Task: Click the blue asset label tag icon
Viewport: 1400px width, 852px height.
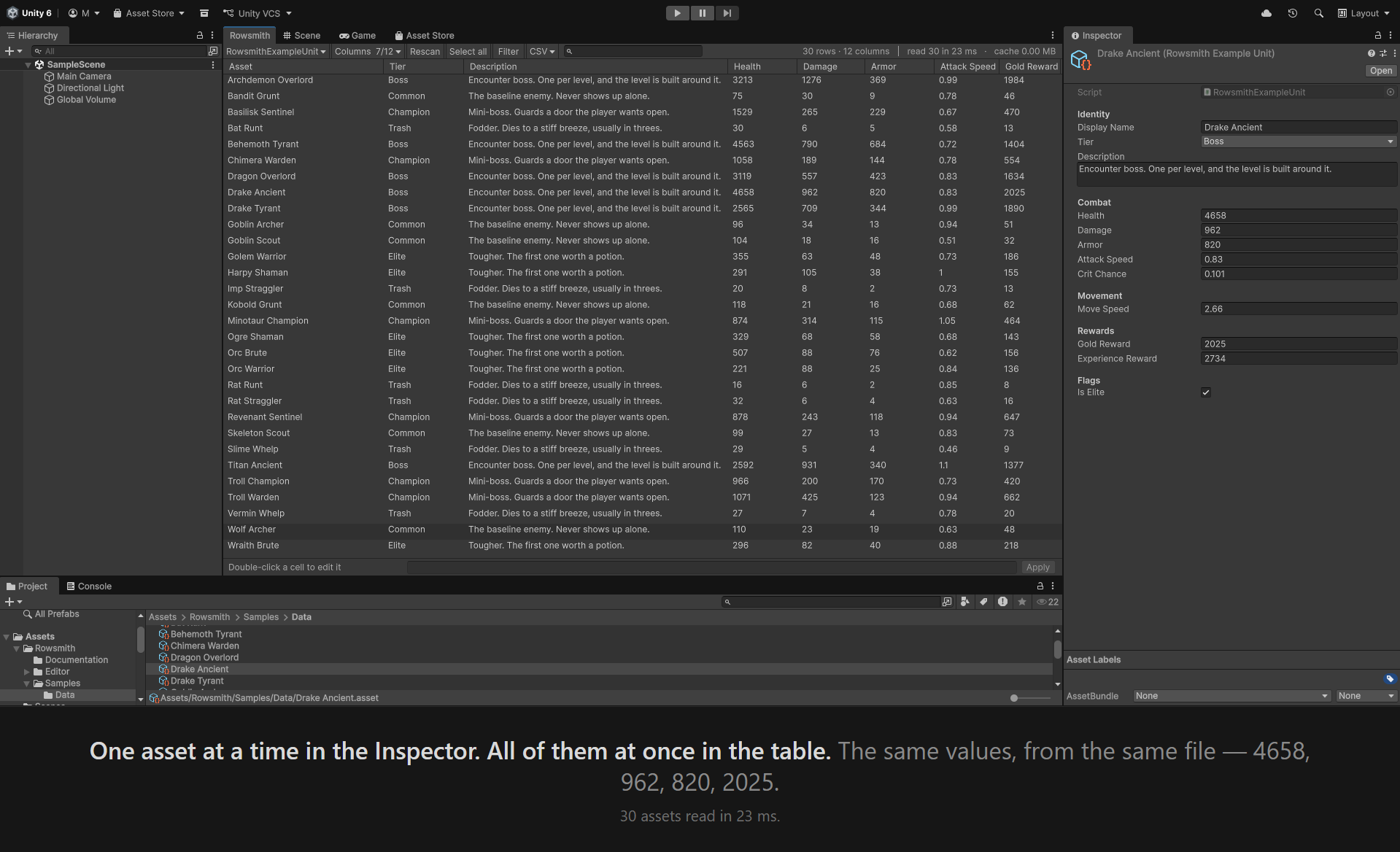Action: pos(1390,678)
